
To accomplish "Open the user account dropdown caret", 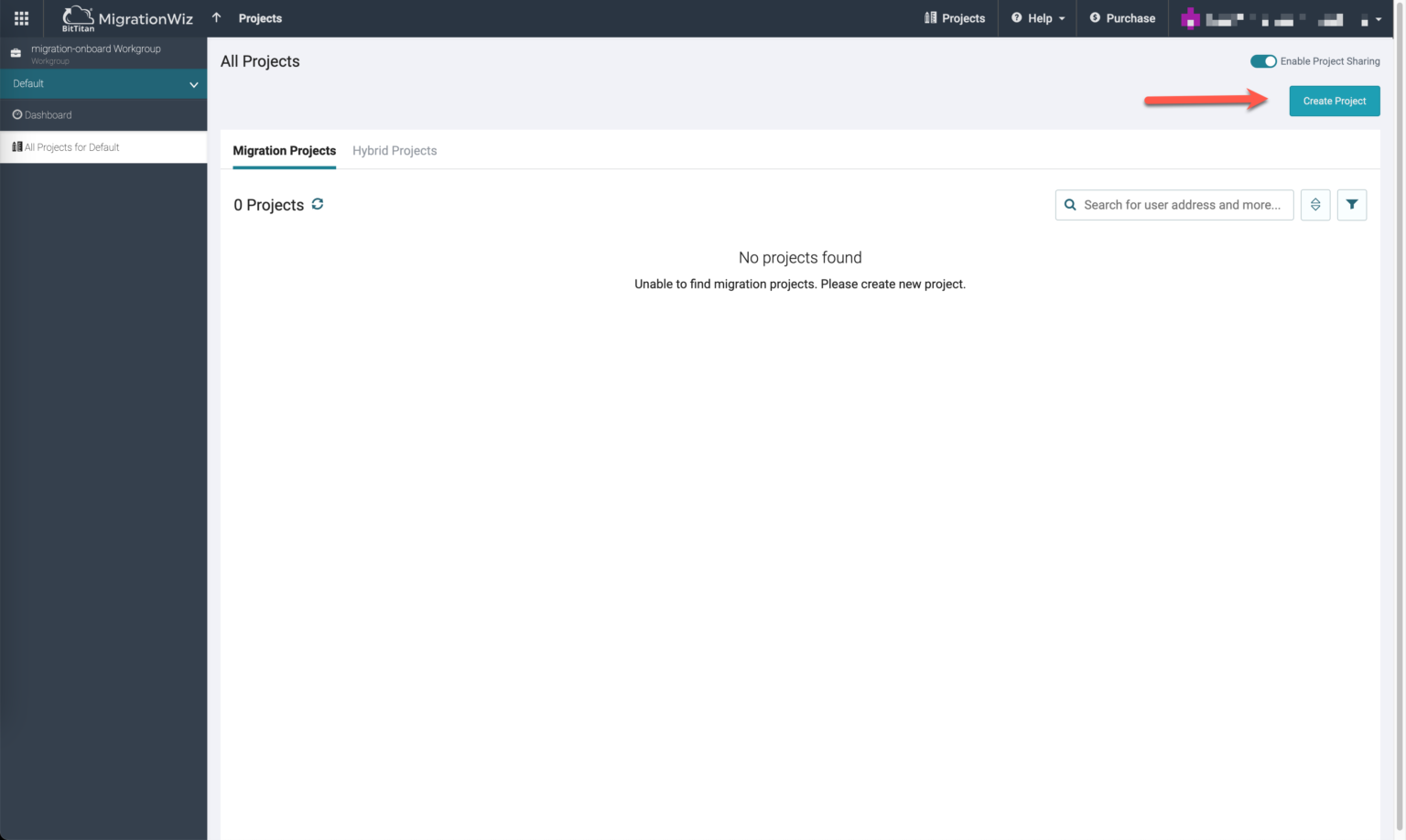I will click(x=1378, y=19).
